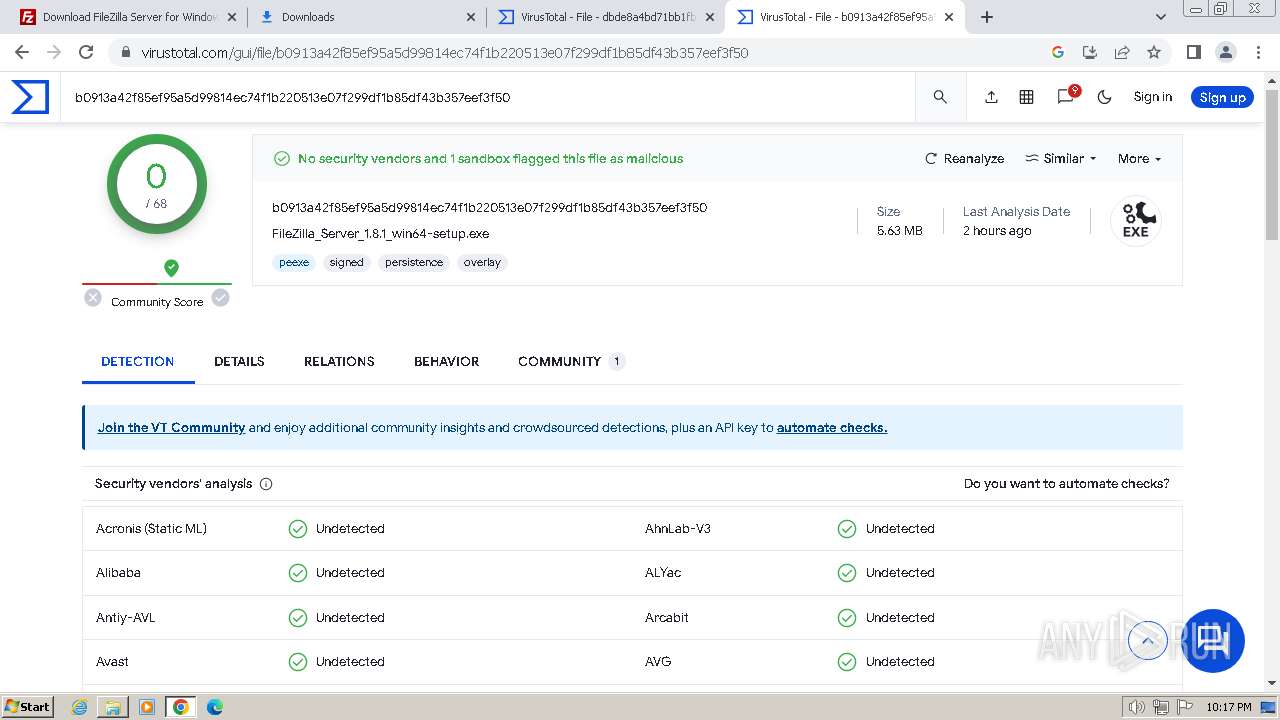
Task: Toggle dark mode moon icon
Action: click(1104, 97)
